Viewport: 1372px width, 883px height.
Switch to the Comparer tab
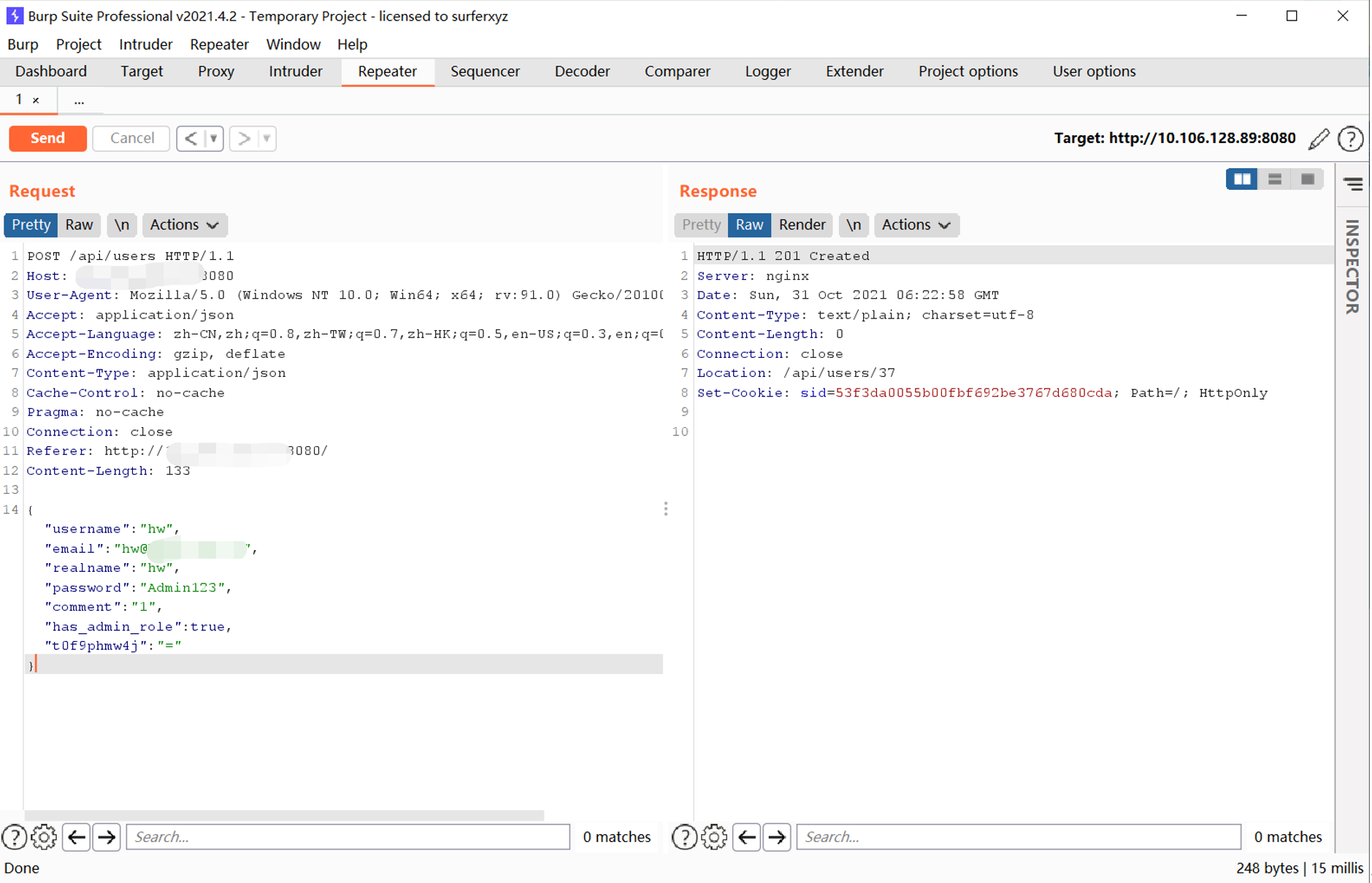pos(677,72)
